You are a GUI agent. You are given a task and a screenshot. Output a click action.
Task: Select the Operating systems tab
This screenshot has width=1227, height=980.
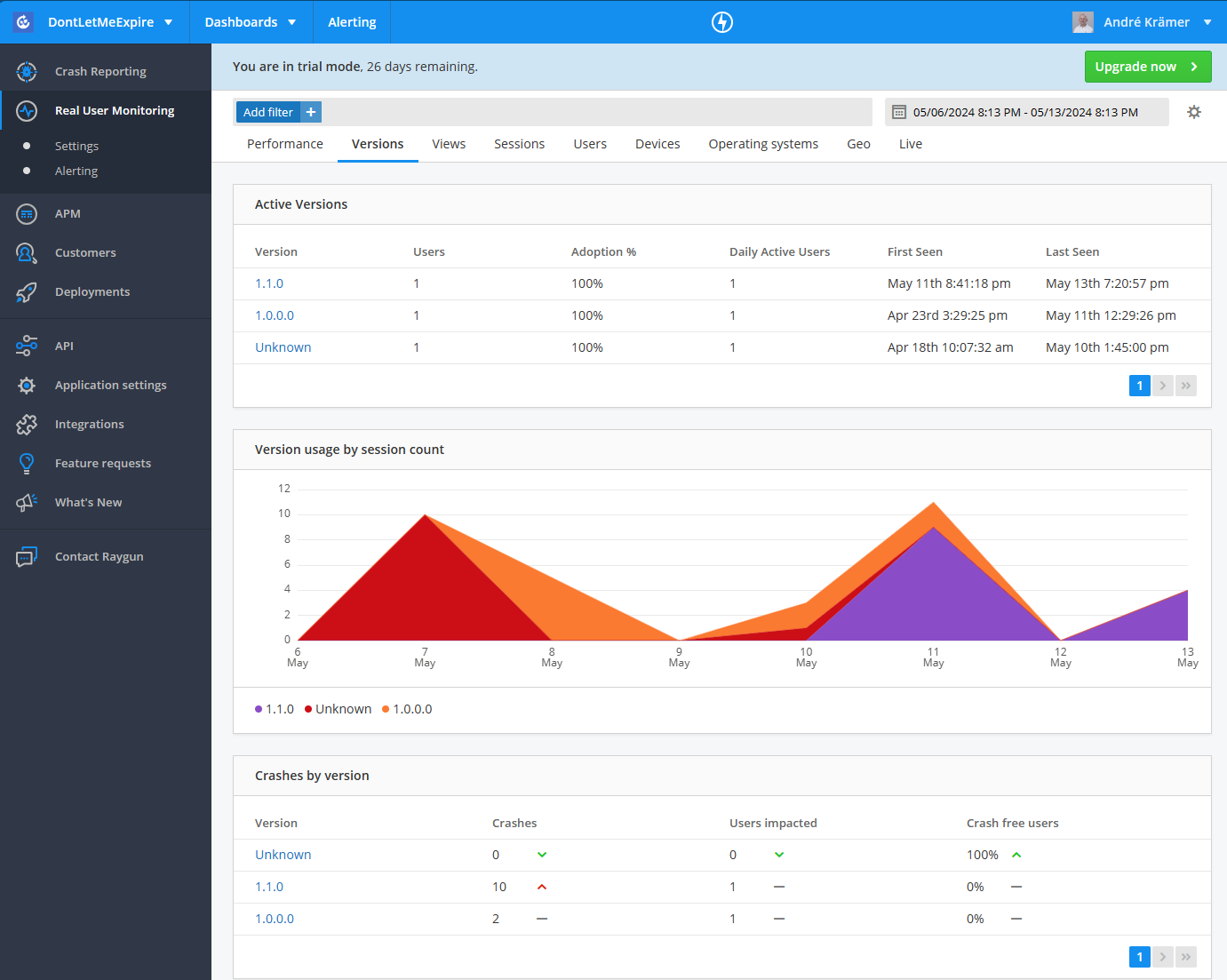point(762,143)
